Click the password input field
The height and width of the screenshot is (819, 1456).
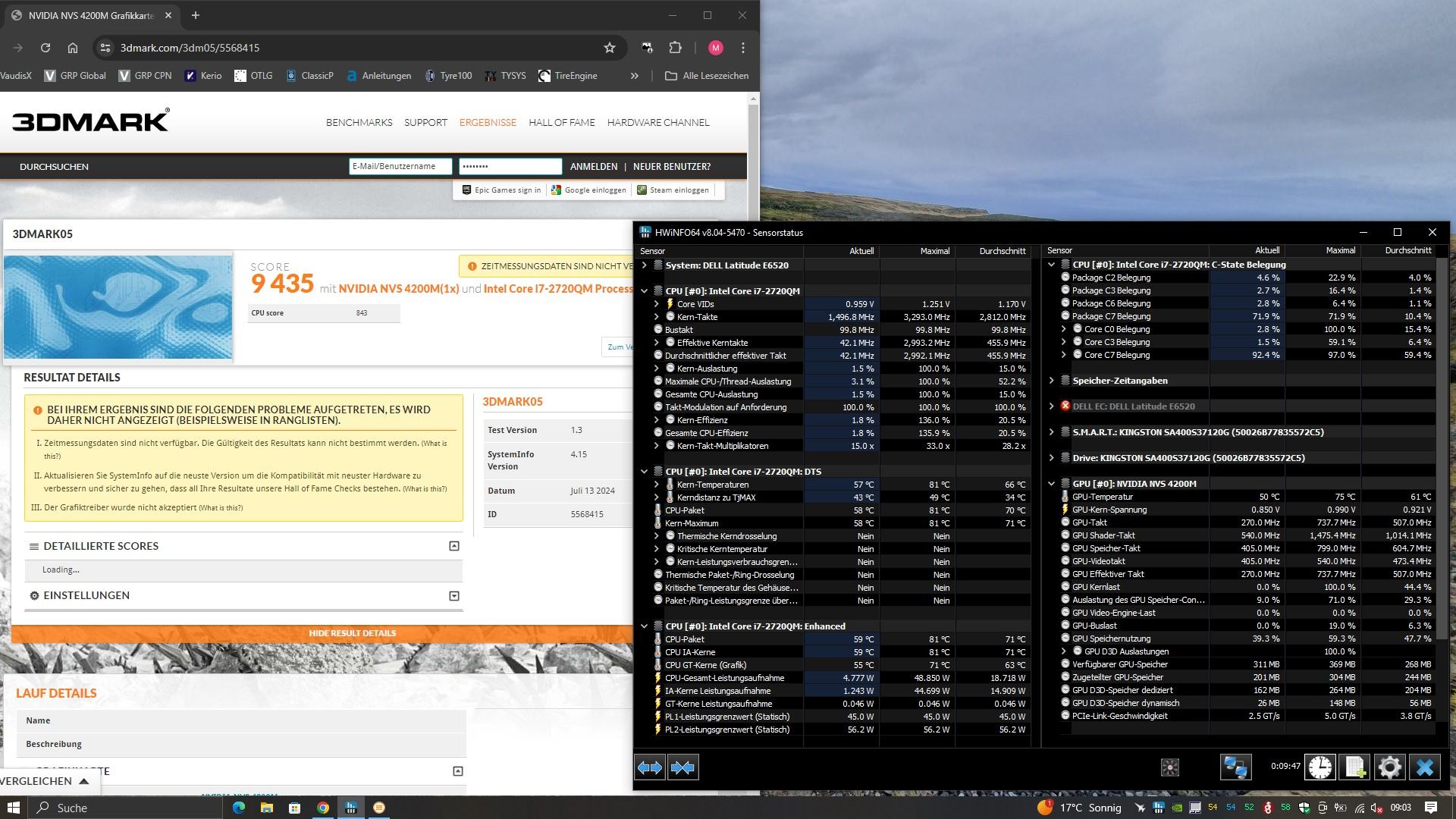[510, 166]
